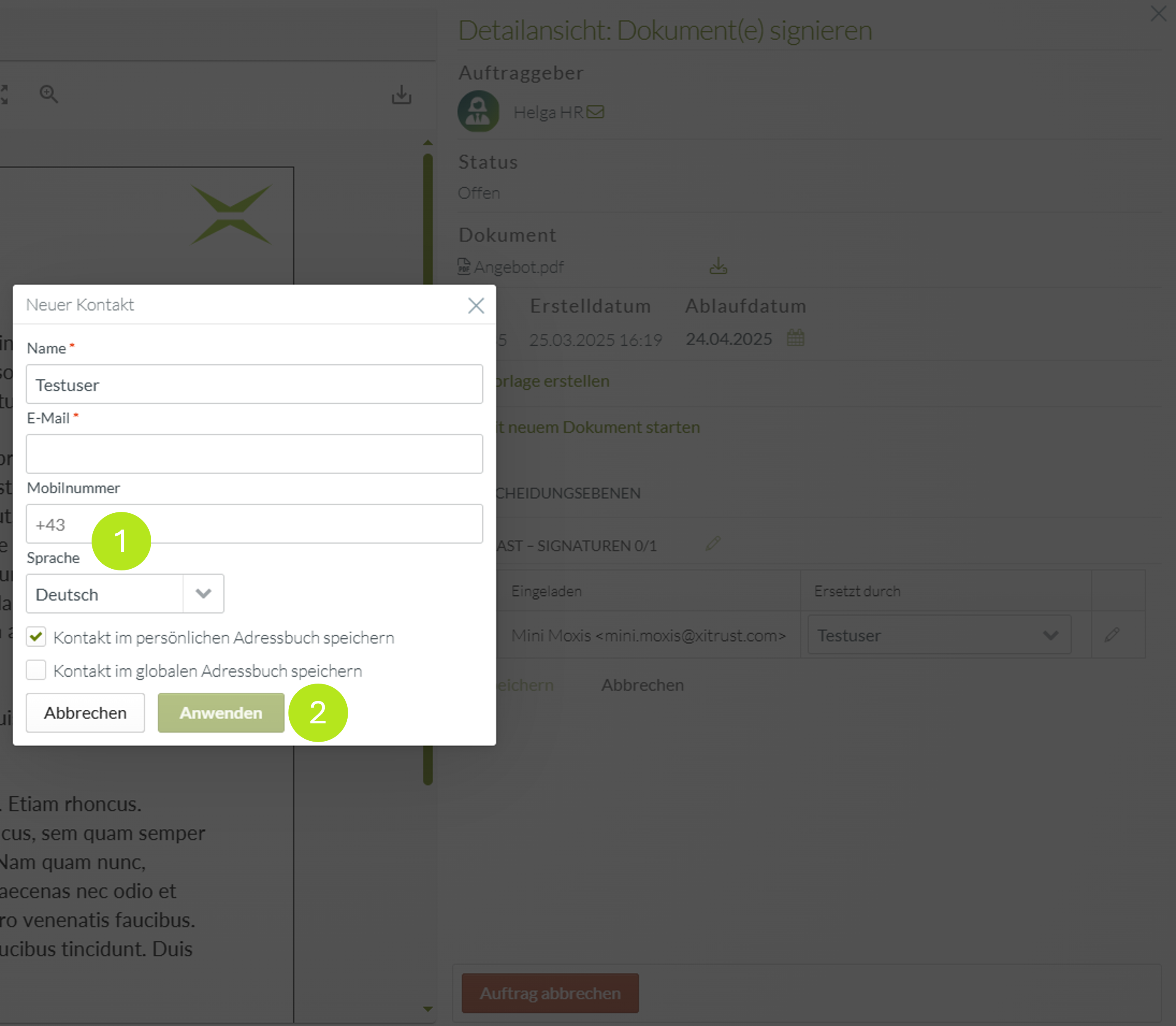The image size is (1176, 1026).
Task: Click Abbrechen in the Neuer Kontakt dialog
Action: point(85,713)
